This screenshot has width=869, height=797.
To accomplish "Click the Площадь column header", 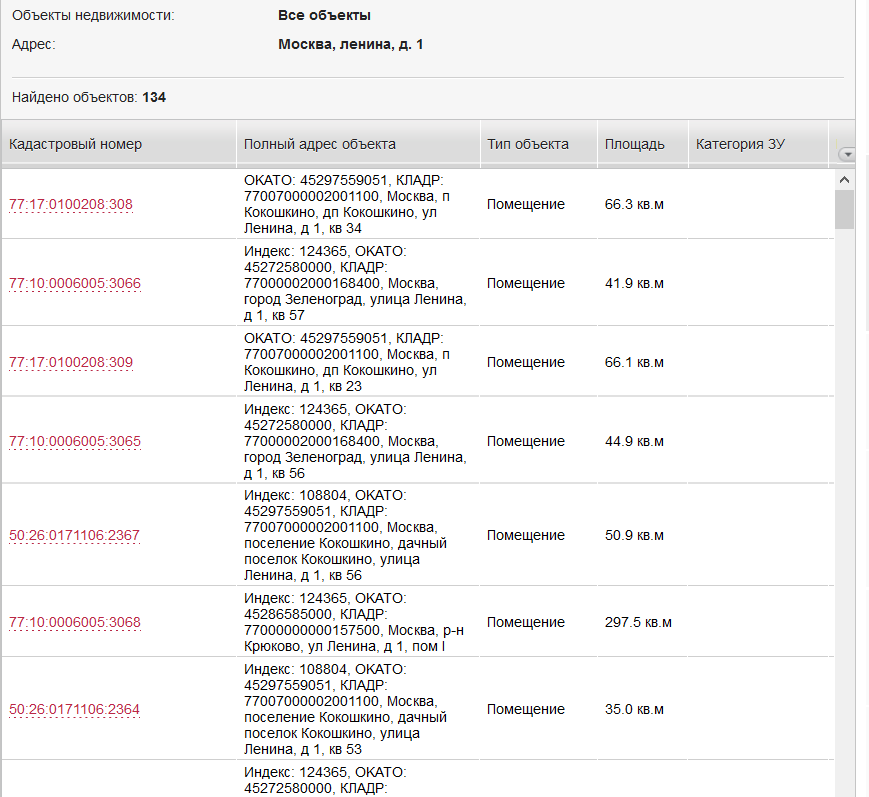I will click(x=634, y=144).
